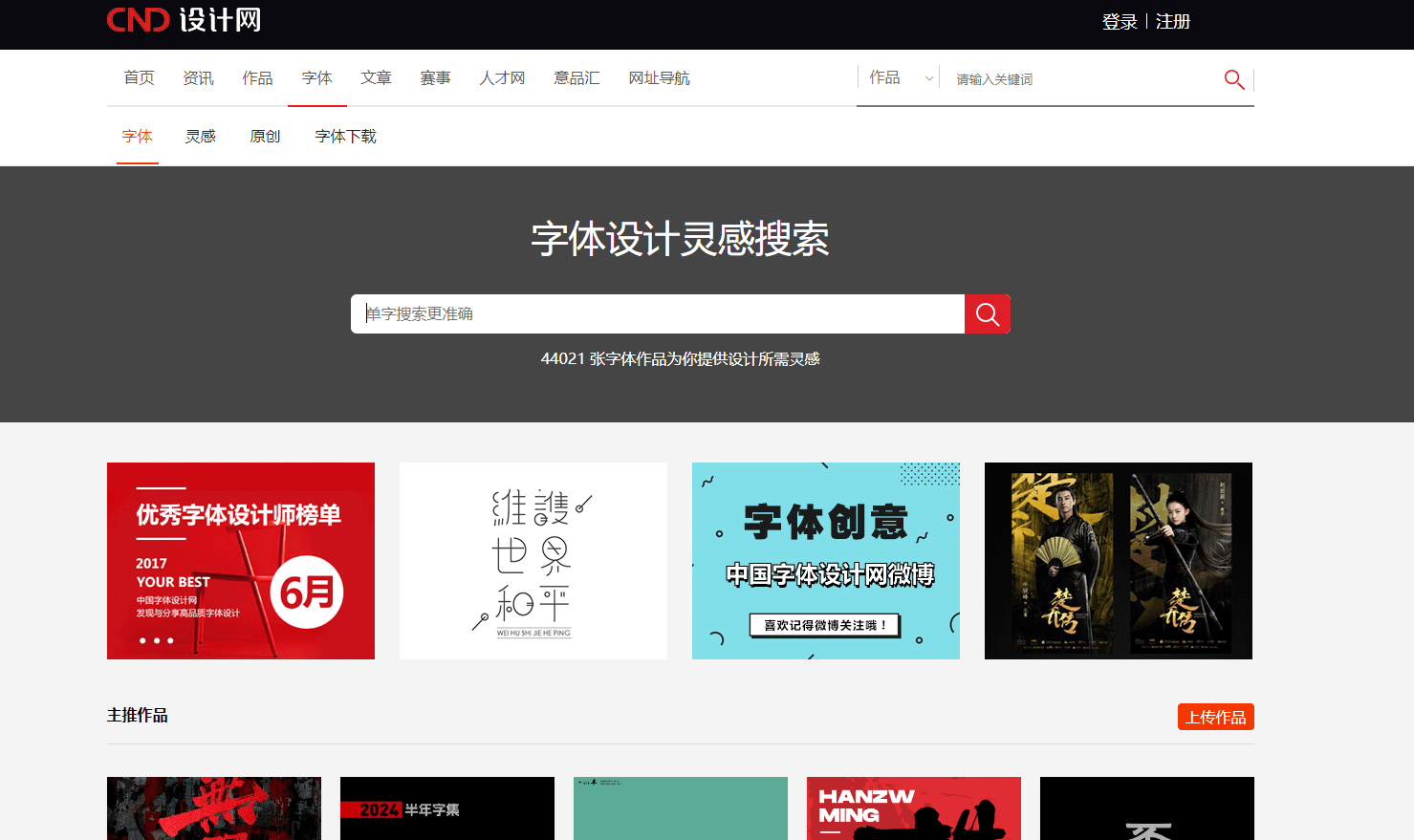The height and width of the screenshot is (840, 1414).
Task: Click the 登录 link
Action: click(x=1120, y=21)
